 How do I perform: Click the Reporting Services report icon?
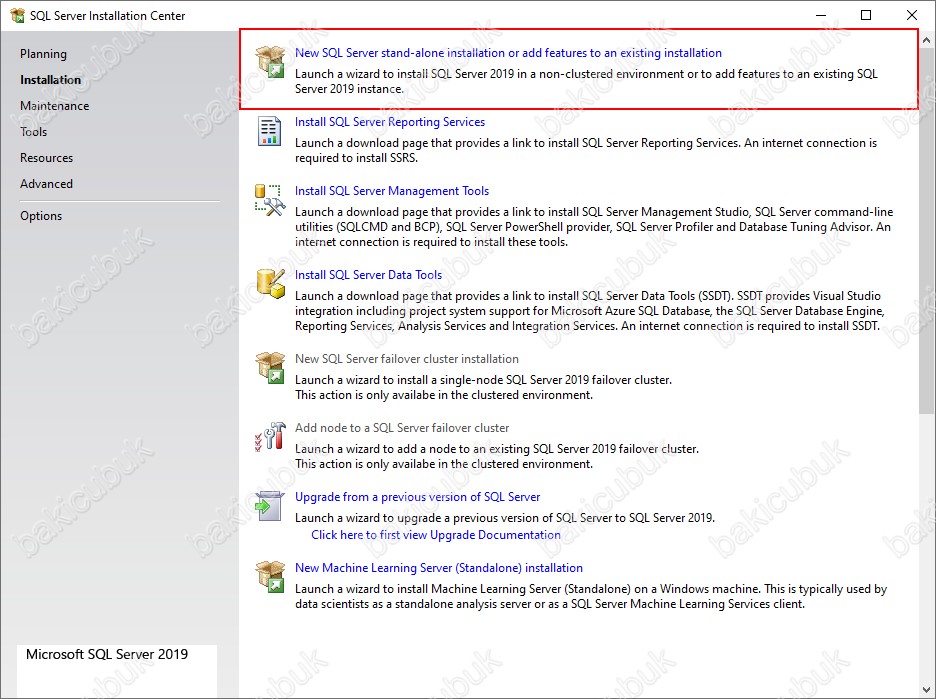coord(269,131)
